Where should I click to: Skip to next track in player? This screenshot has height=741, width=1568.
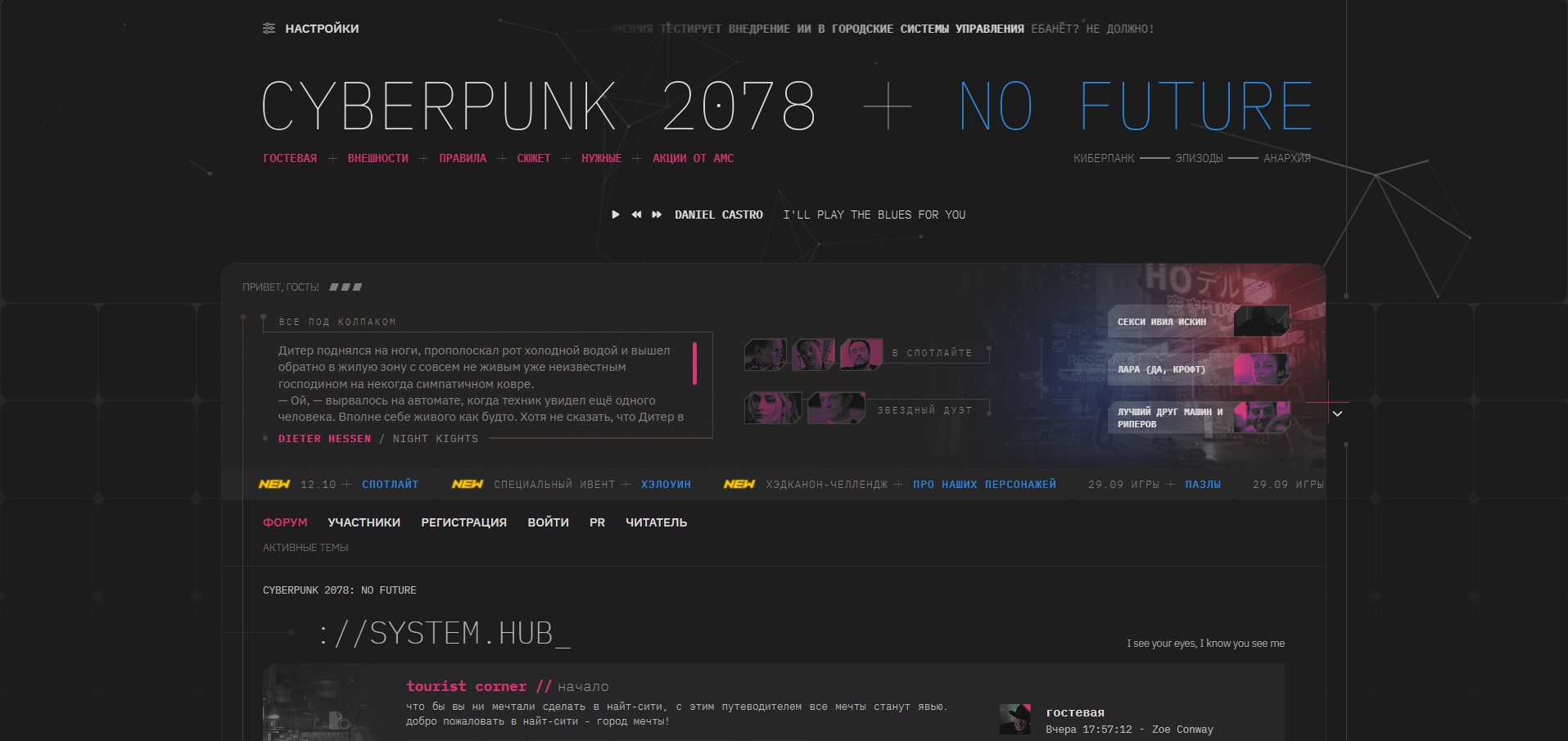tap(657, 215)
